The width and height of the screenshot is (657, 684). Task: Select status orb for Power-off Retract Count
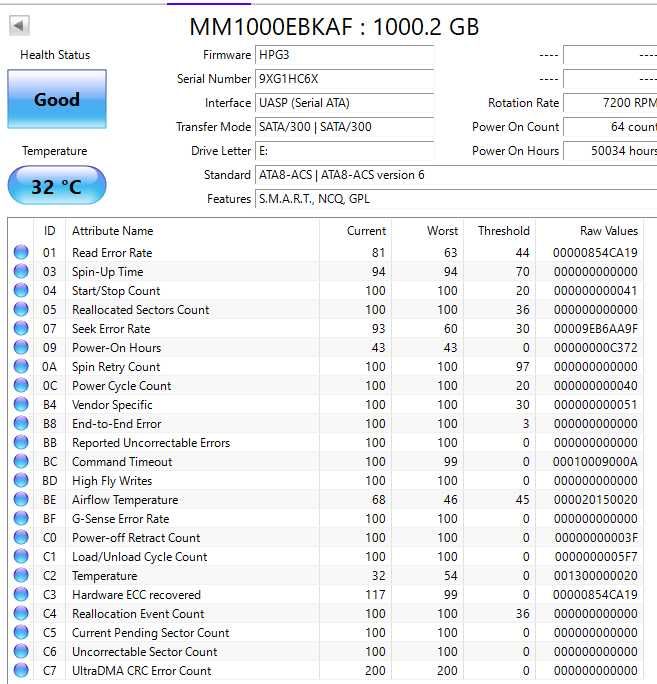(21, 537)
